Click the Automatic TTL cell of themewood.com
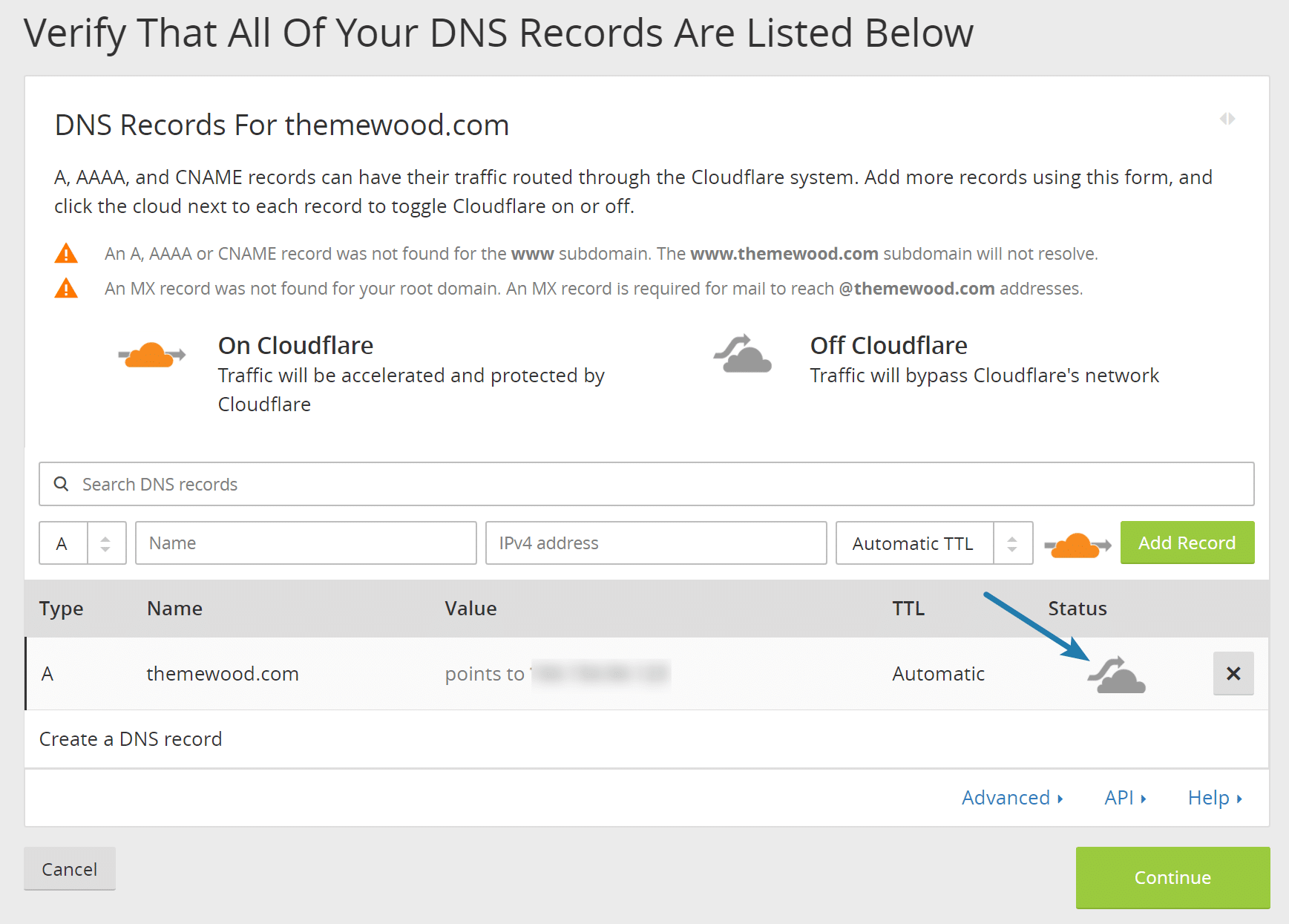 pos(938,674)
